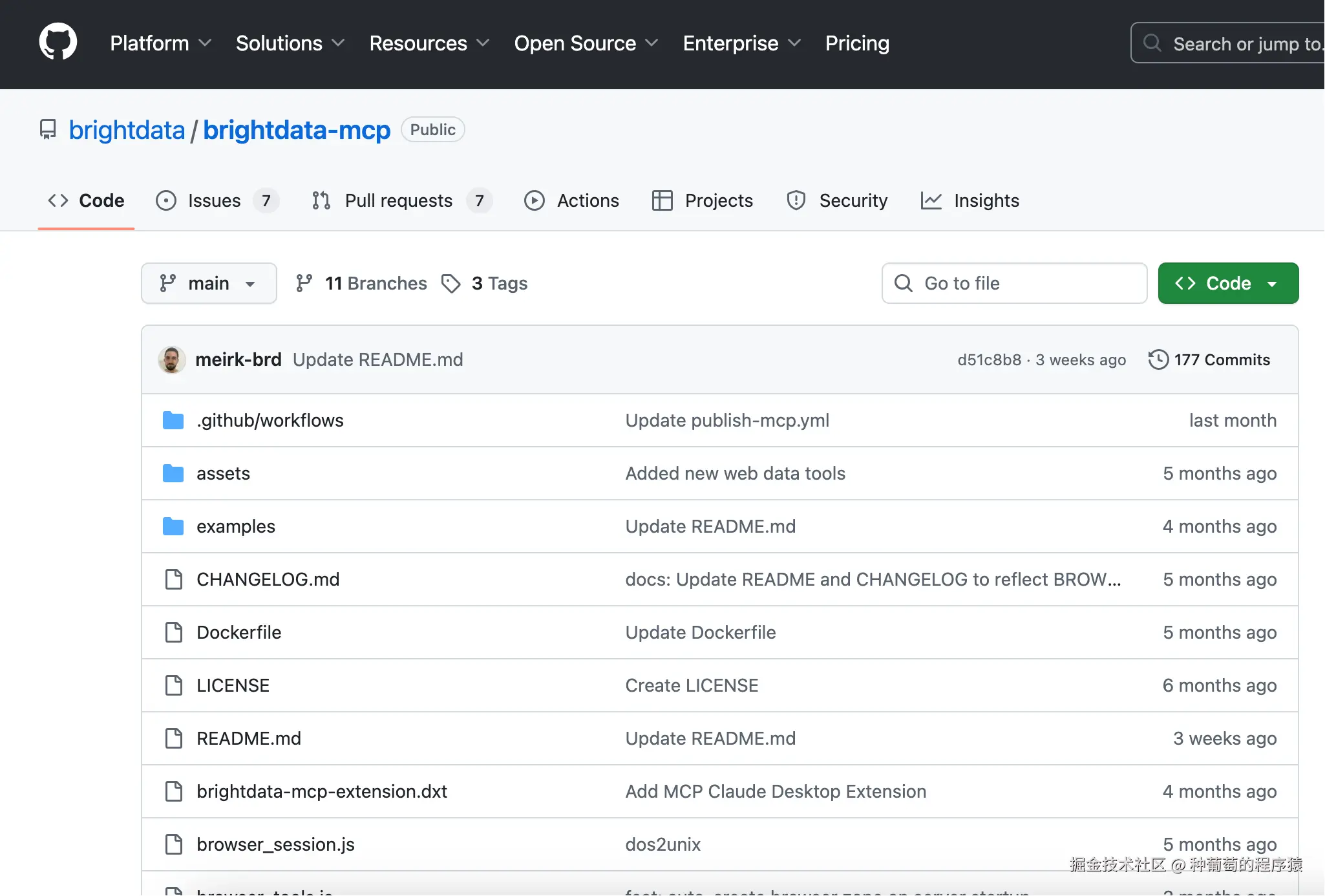
Task: Open the green Code dropdown button
Action: [1227, 283]
